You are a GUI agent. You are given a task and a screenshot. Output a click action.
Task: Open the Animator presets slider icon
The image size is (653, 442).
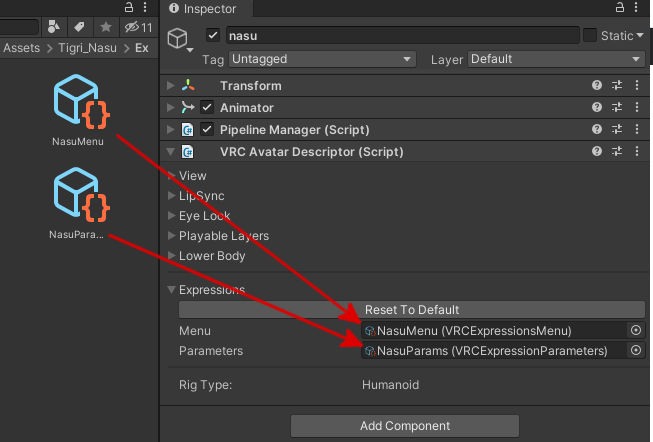click(x=617, y=107)
